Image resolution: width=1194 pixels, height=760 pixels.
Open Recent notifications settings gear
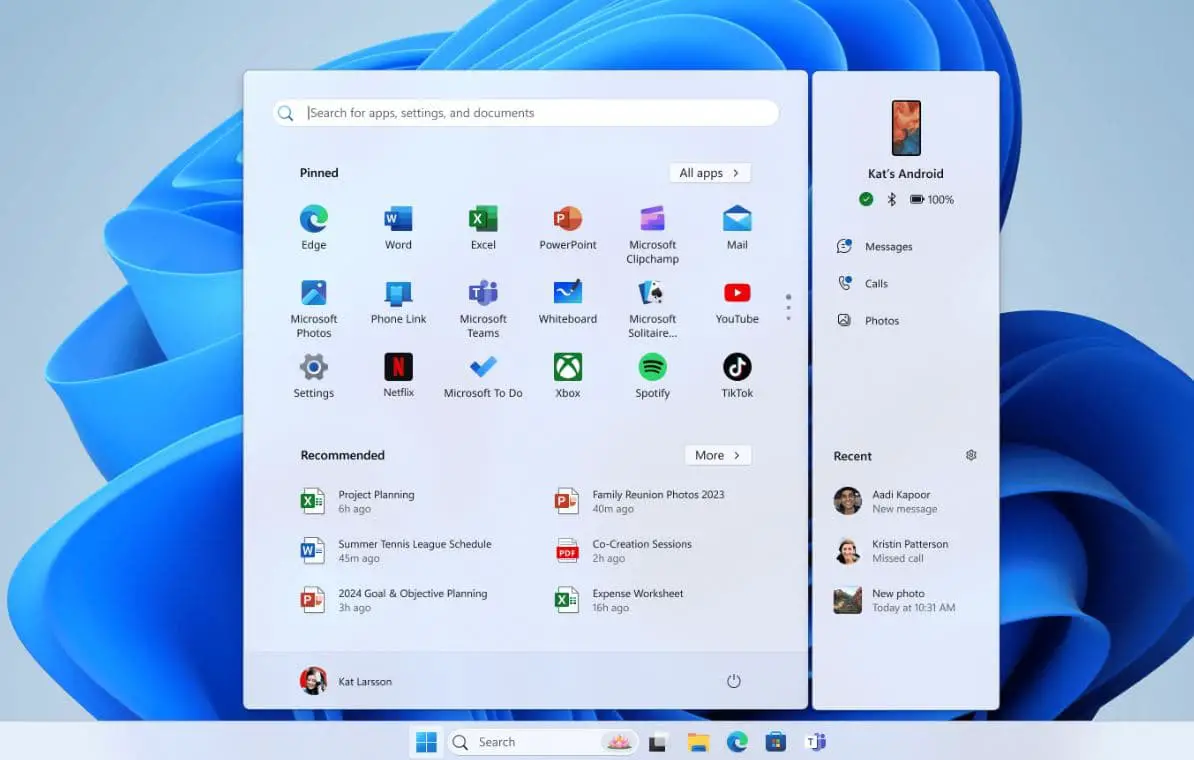970,455
